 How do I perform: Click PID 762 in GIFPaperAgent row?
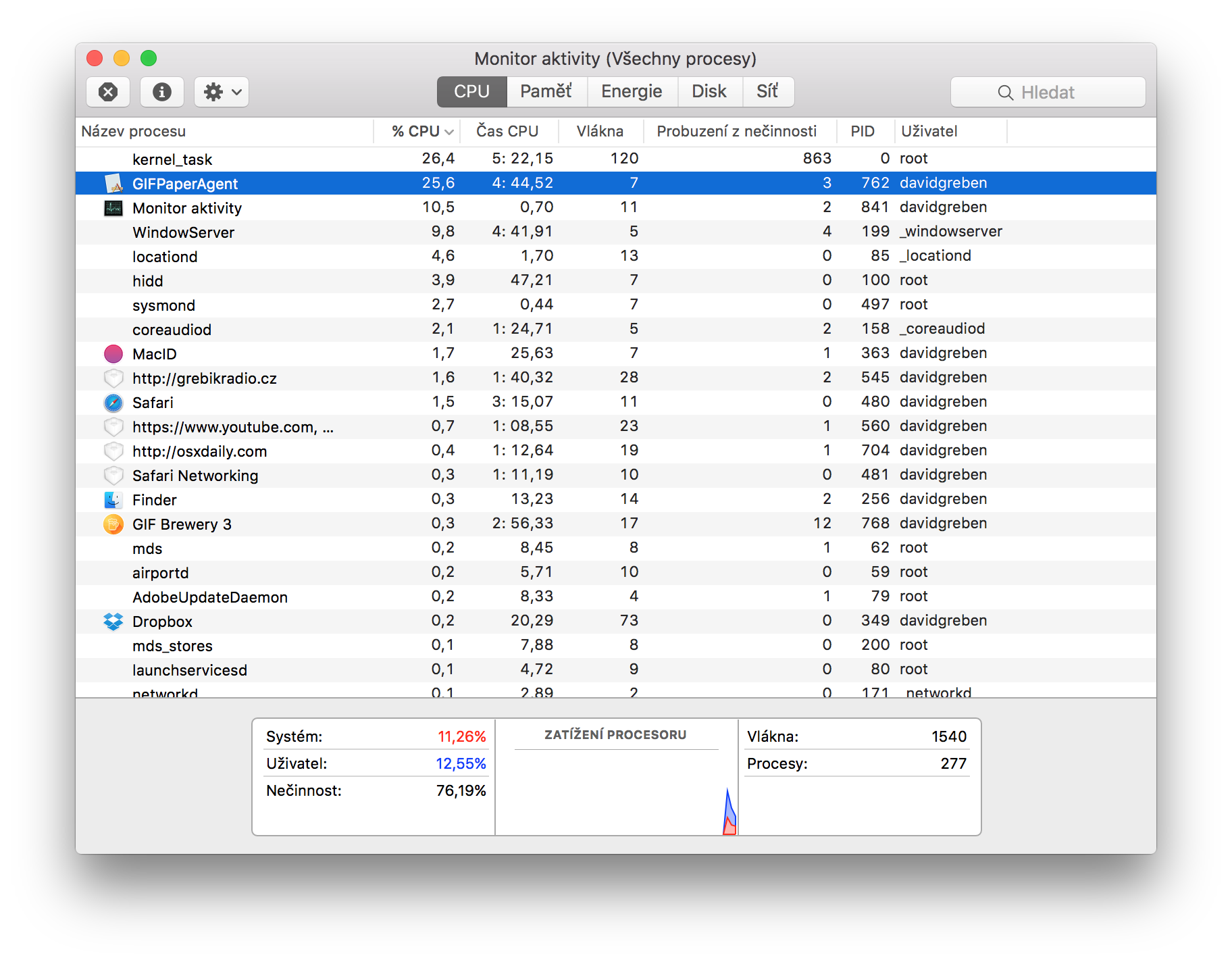pyautogui.click(x=875, y=183)
